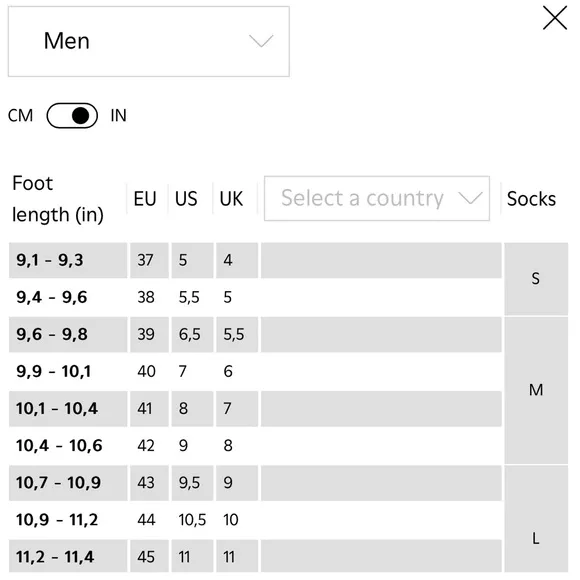Screen dimensions: 580x580
Task: Click the UK column header
Action: click(x=231, y=199)
